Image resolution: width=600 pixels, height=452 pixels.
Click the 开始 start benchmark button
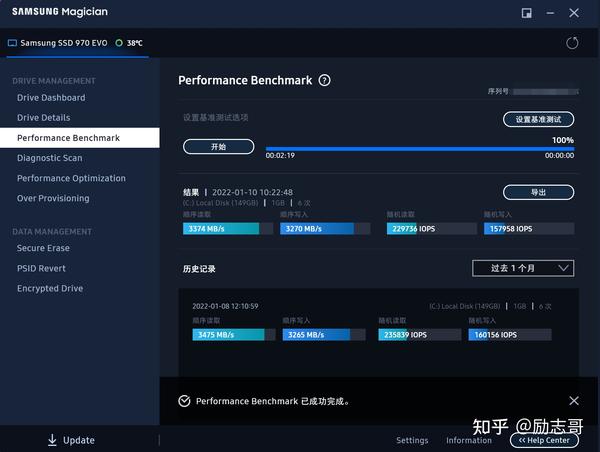coord(218,147)
